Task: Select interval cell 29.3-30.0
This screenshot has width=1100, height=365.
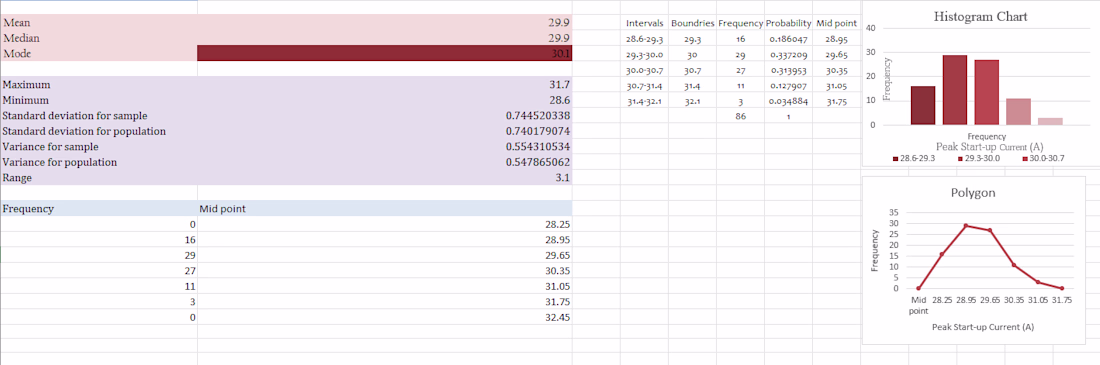Action: pos(644,55)
